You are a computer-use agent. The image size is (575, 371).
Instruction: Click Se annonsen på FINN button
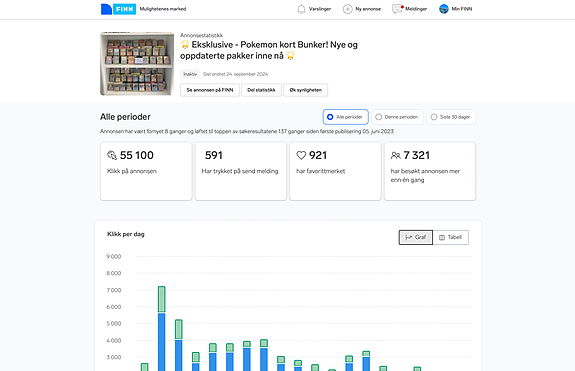(x=210, y=90)
